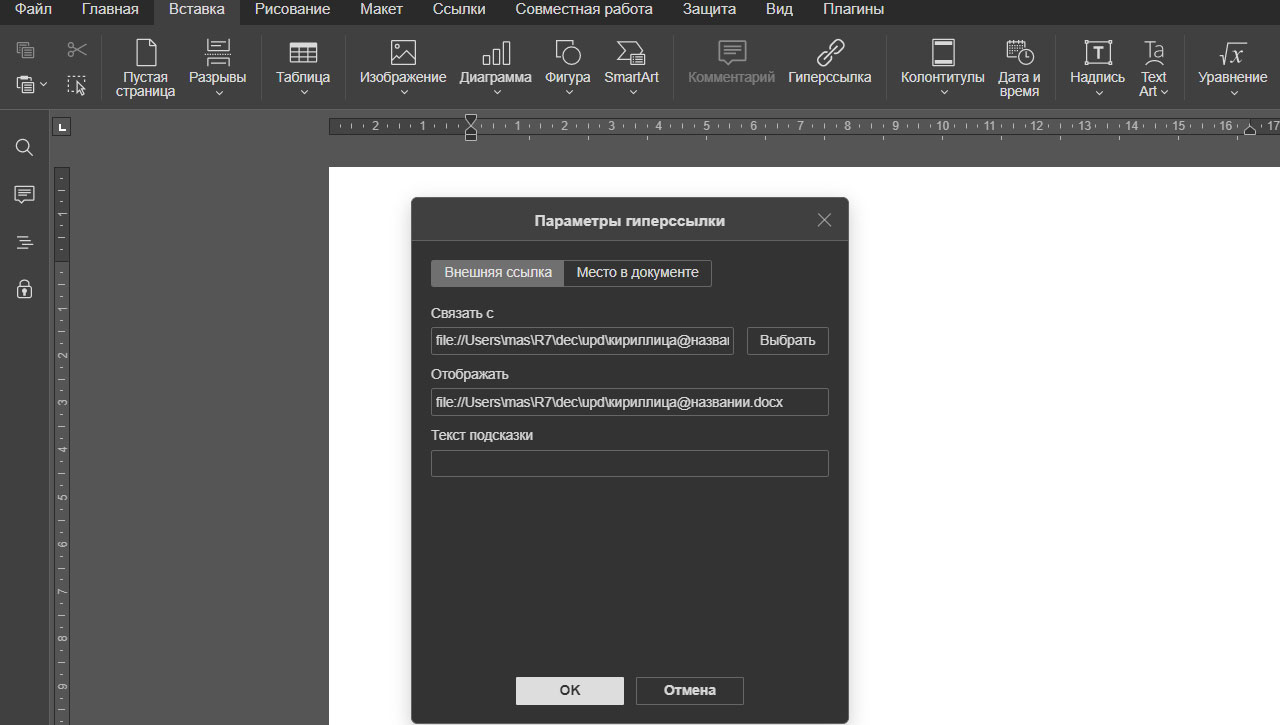The image size is (1280, 725).
Task: Switch to the Плагины tab
Action: coord(853,10)
